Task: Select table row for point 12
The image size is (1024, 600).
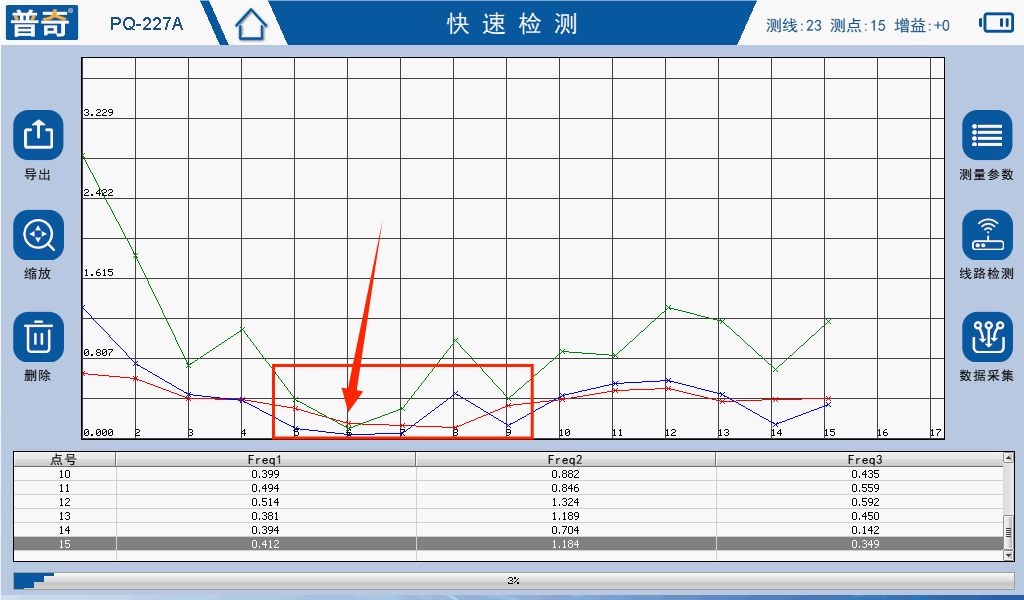Action: pyautogui.click(x=508, y=502)
